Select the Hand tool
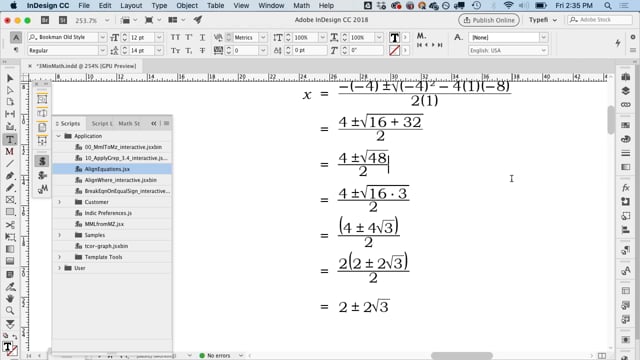The image size is (640, 360). click(x=10, y=299)
